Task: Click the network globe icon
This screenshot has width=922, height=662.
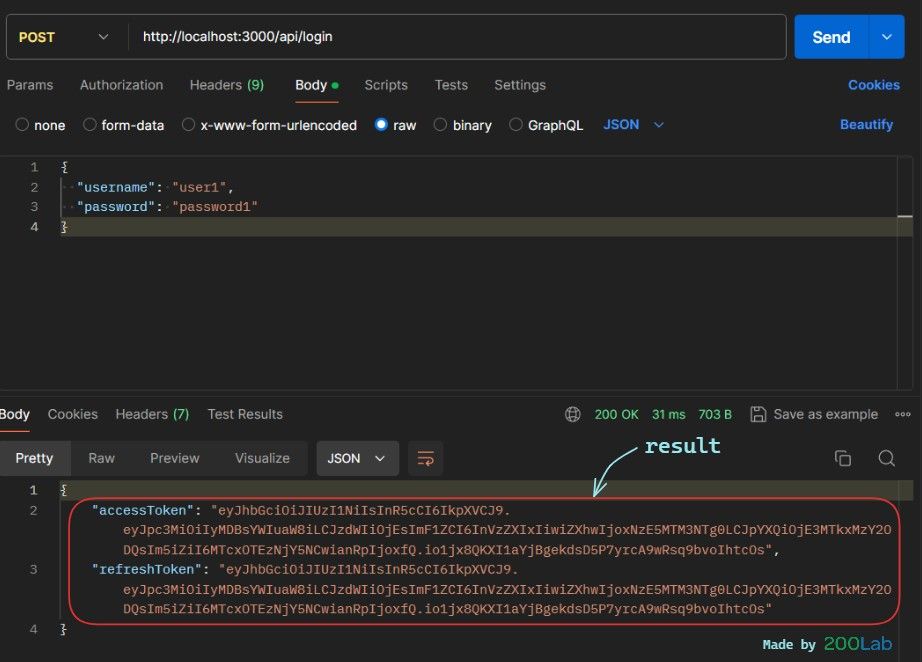Action: tap(573, 414)
